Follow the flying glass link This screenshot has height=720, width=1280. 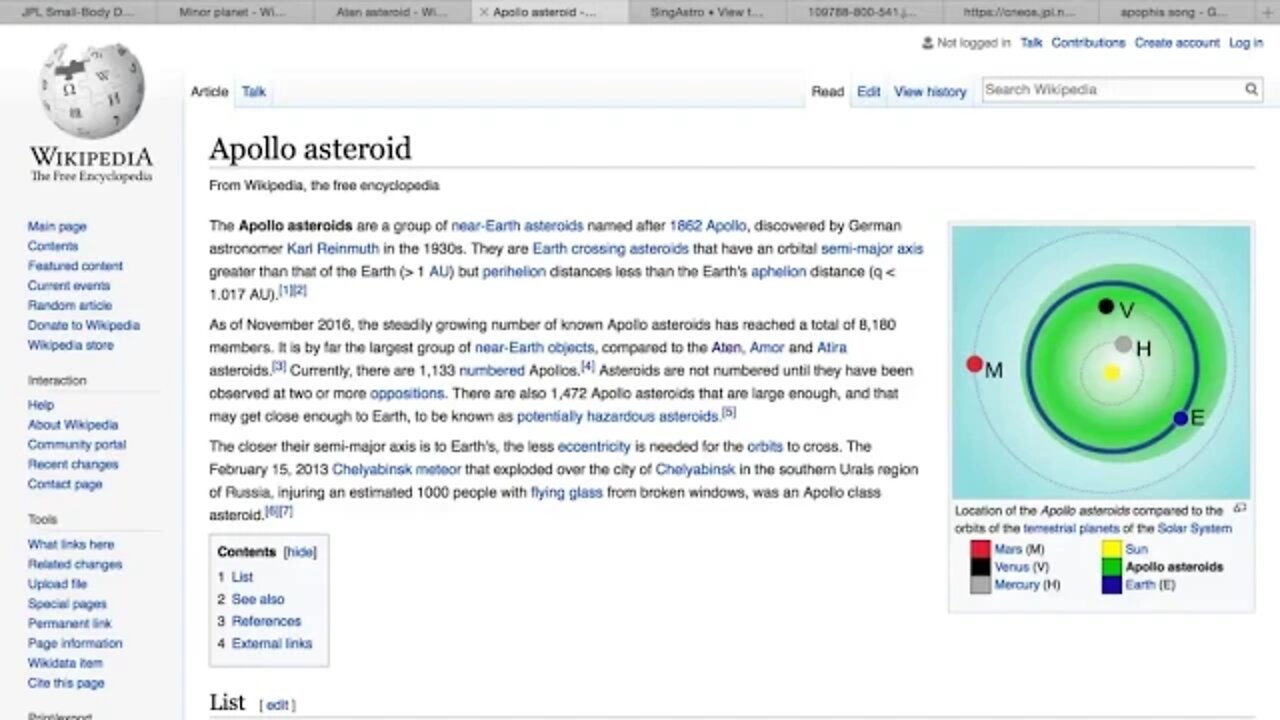click(566, 493)
